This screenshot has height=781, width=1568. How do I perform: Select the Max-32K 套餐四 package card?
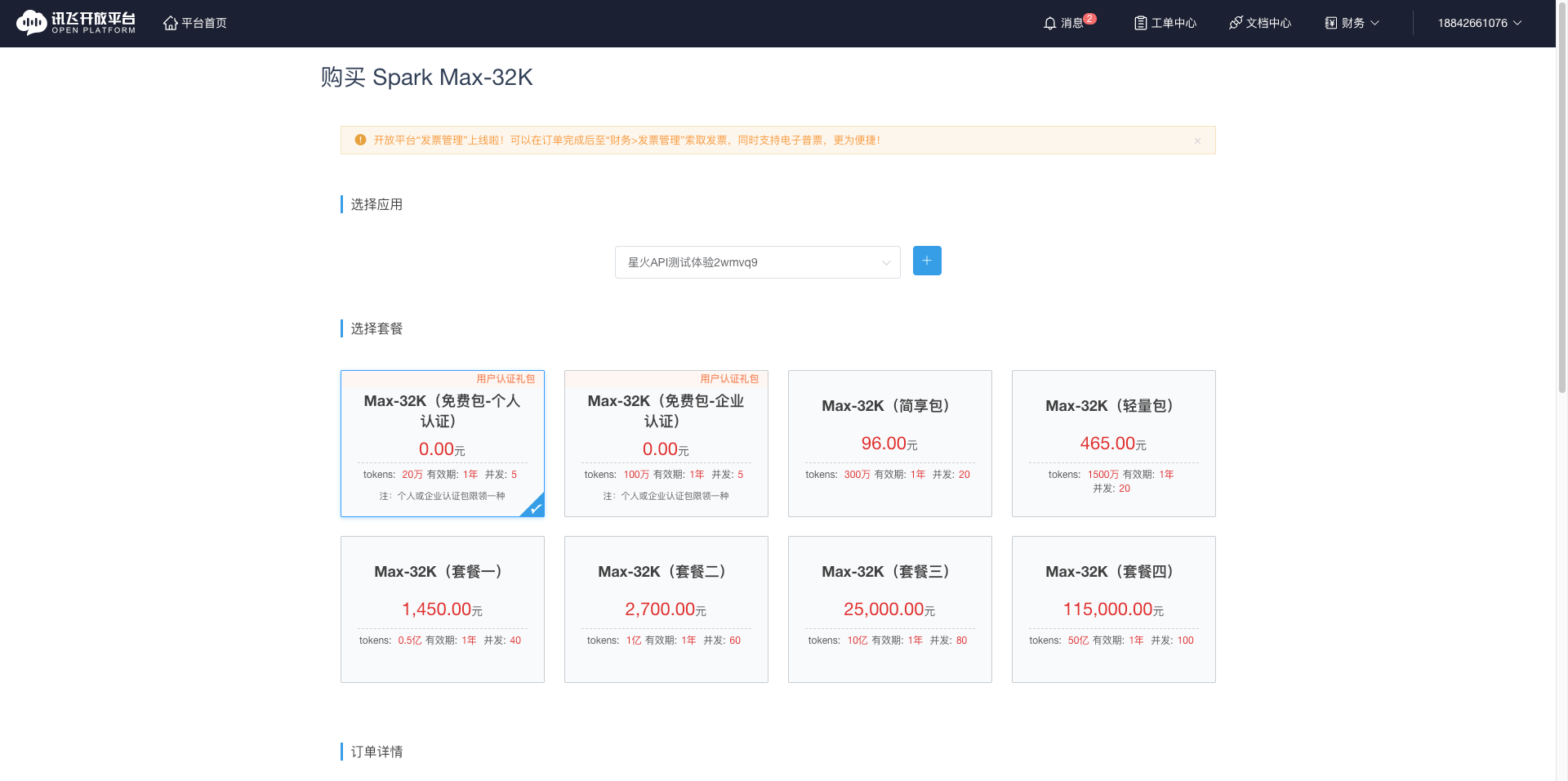[1113, 609]
